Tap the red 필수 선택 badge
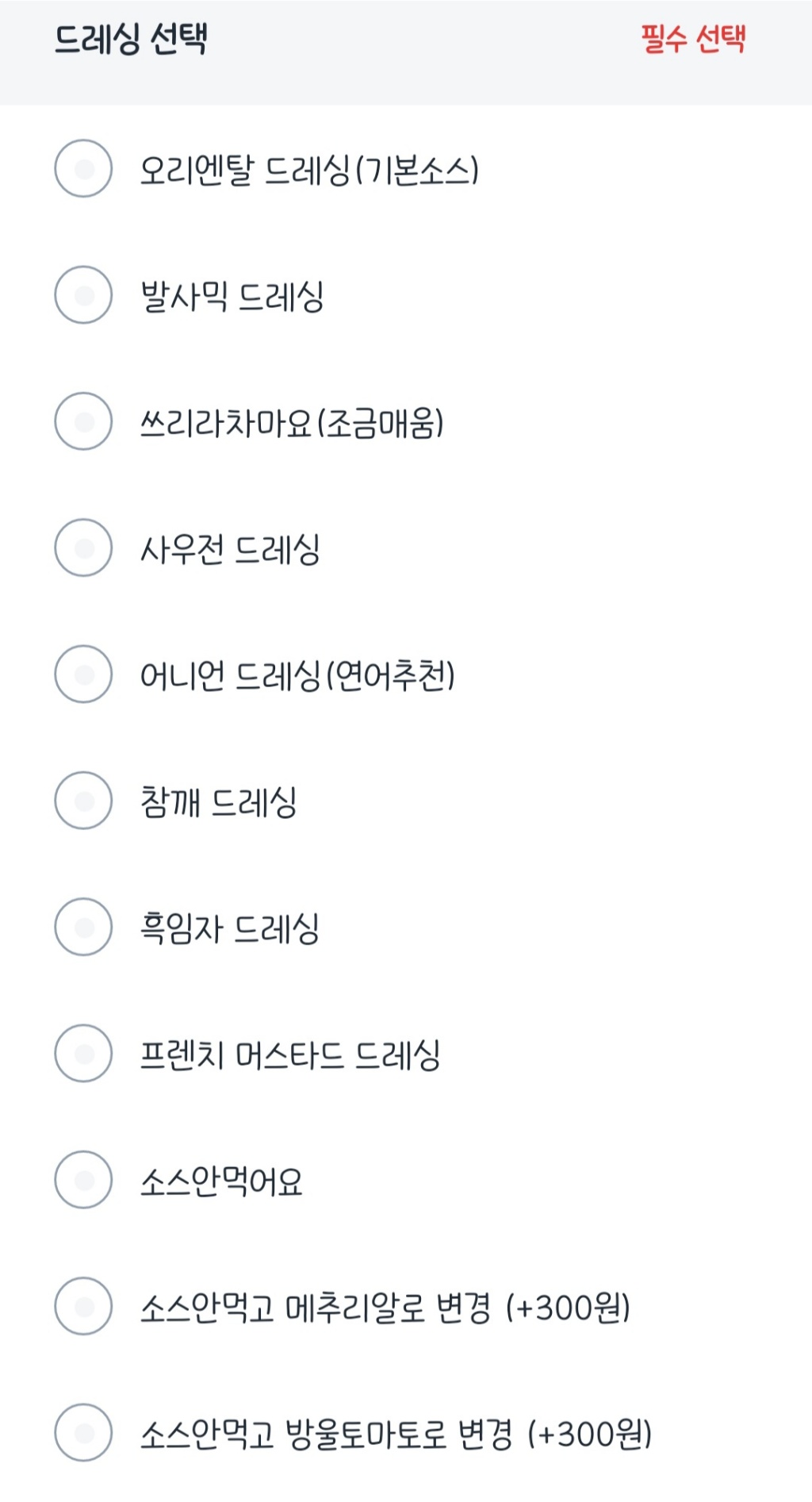This screenshot has width=812, height=1502. 694,38
